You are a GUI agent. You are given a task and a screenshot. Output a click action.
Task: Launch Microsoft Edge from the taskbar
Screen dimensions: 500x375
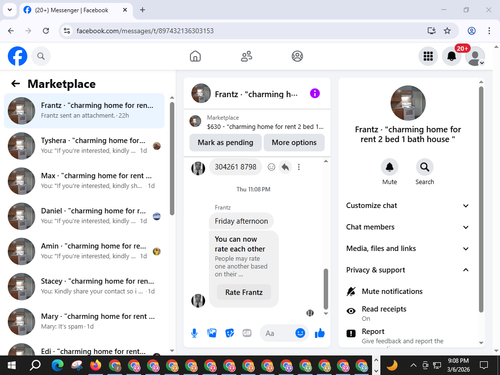[x=58, y=365]
